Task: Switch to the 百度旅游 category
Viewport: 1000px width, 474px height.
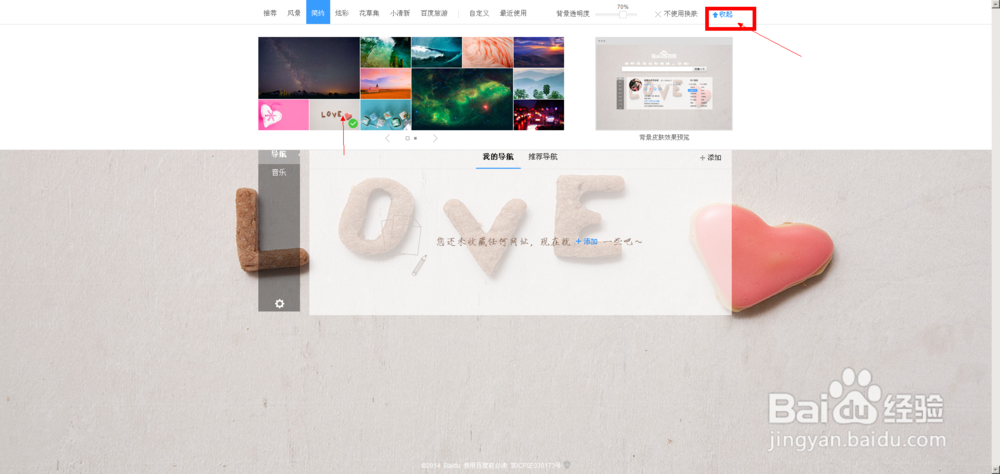Action: pyautogui.click(x=434, y=13)
